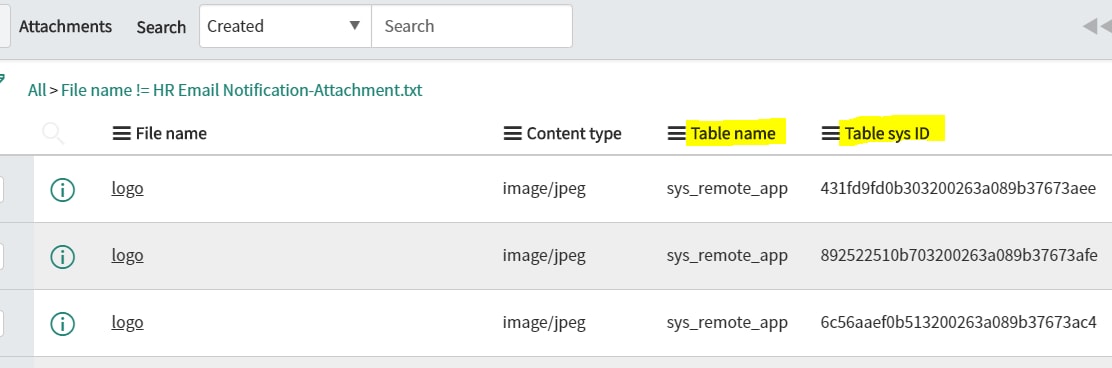Viewport: 1112px width, 368px height.
Task: Select checkbox for third logo row
Action: (x=1, y=323)
